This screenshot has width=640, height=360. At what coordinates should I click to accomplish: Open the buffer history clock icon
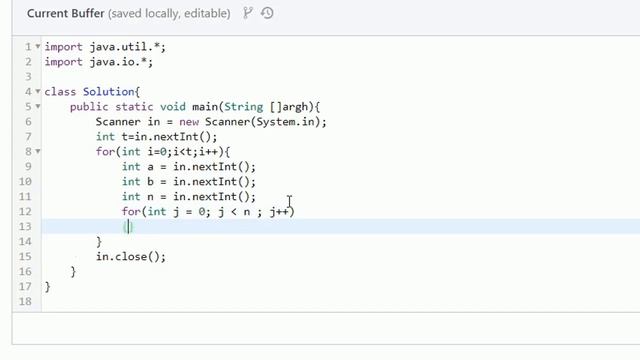point(267,13)
